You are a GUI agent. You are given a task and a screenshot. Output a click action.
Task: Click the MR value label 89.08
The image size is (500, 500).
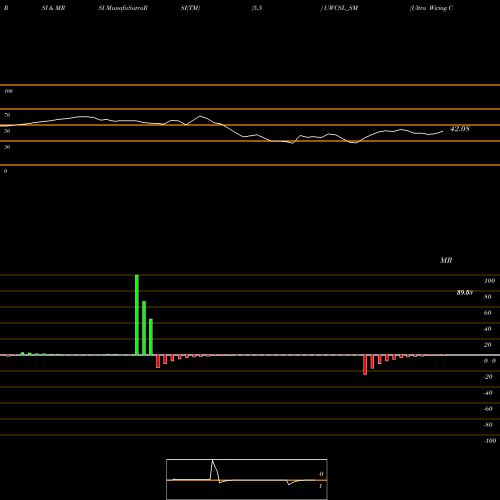465,293
